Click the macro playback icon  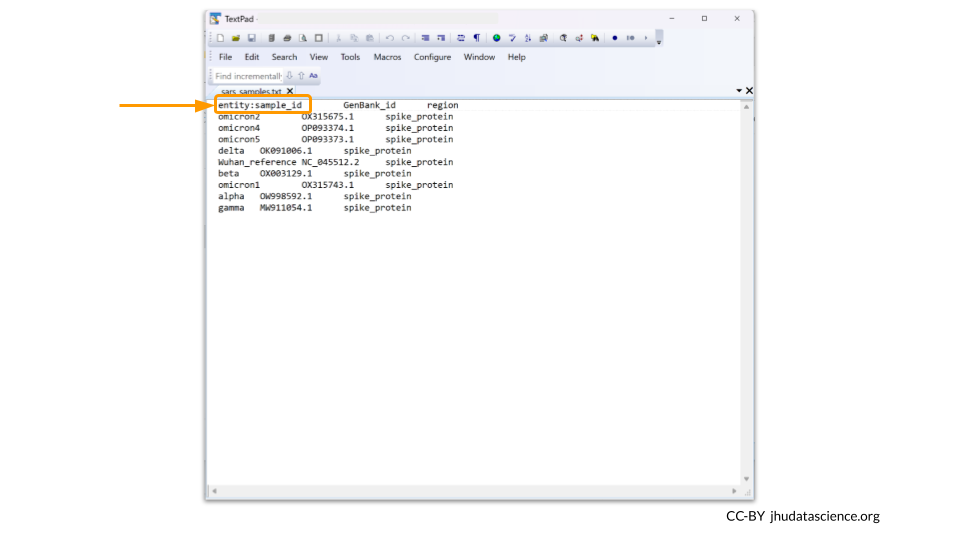click(630, 38)
